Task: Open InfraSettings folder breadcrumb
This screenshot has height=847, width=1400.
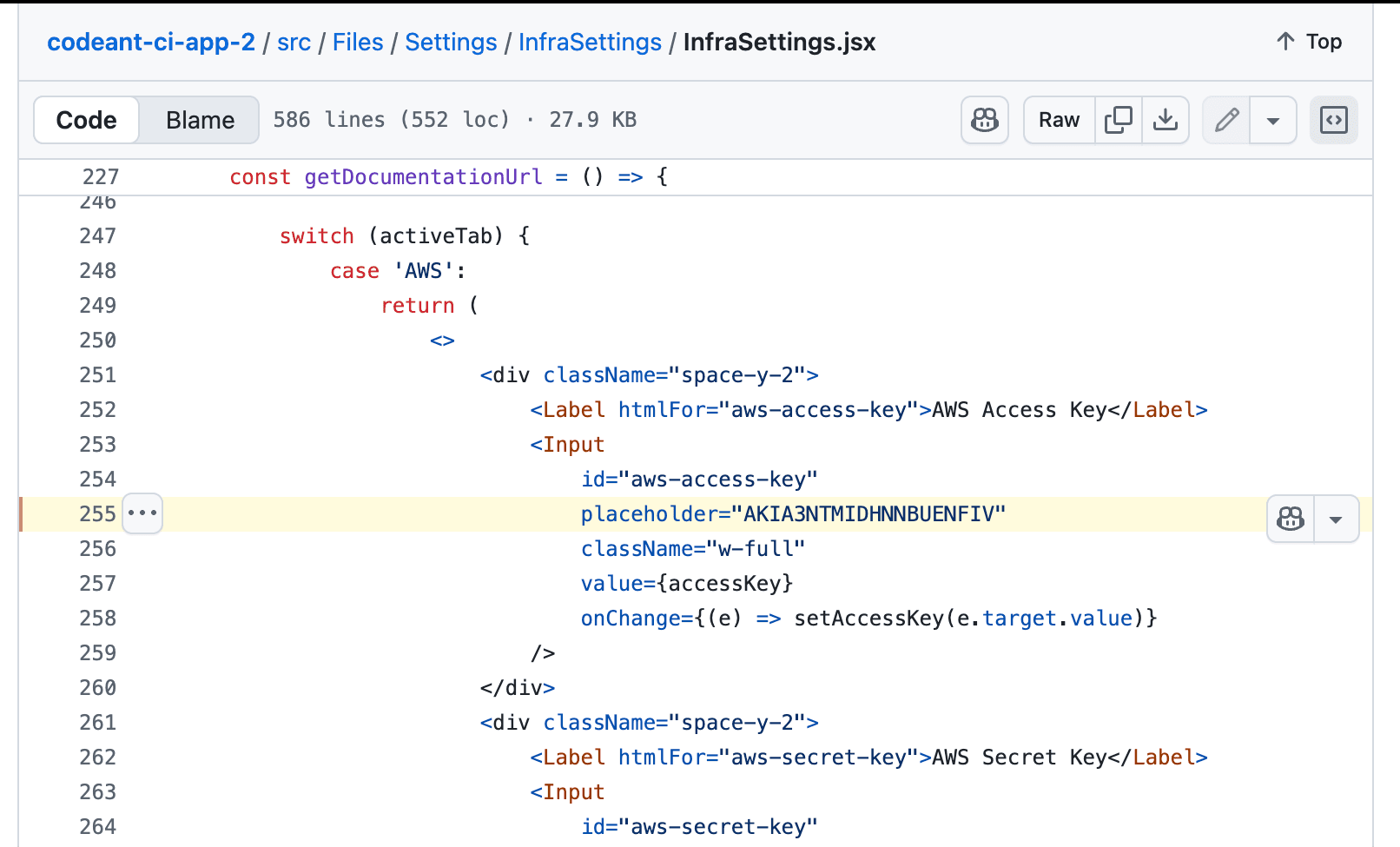Action: pos(590,42)
